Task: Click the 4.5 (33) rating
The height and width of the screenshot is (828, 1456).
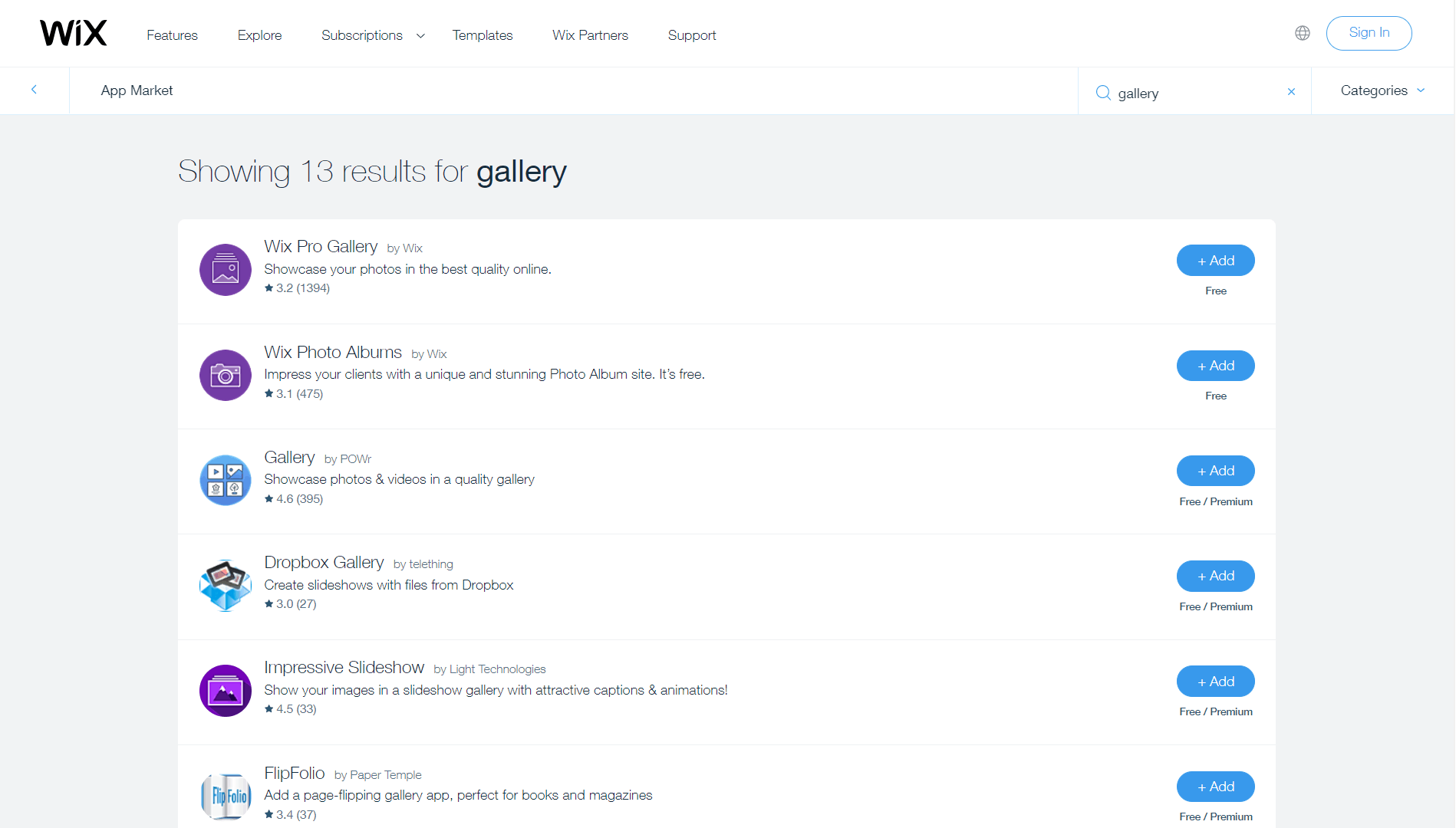Action: click(x=290, y=709)
